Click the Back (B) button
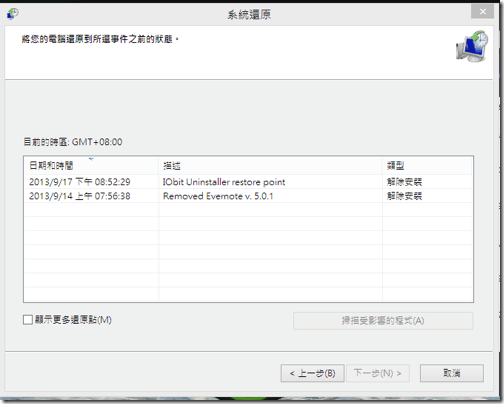The image size is (504, 404). tap(313, 373)
